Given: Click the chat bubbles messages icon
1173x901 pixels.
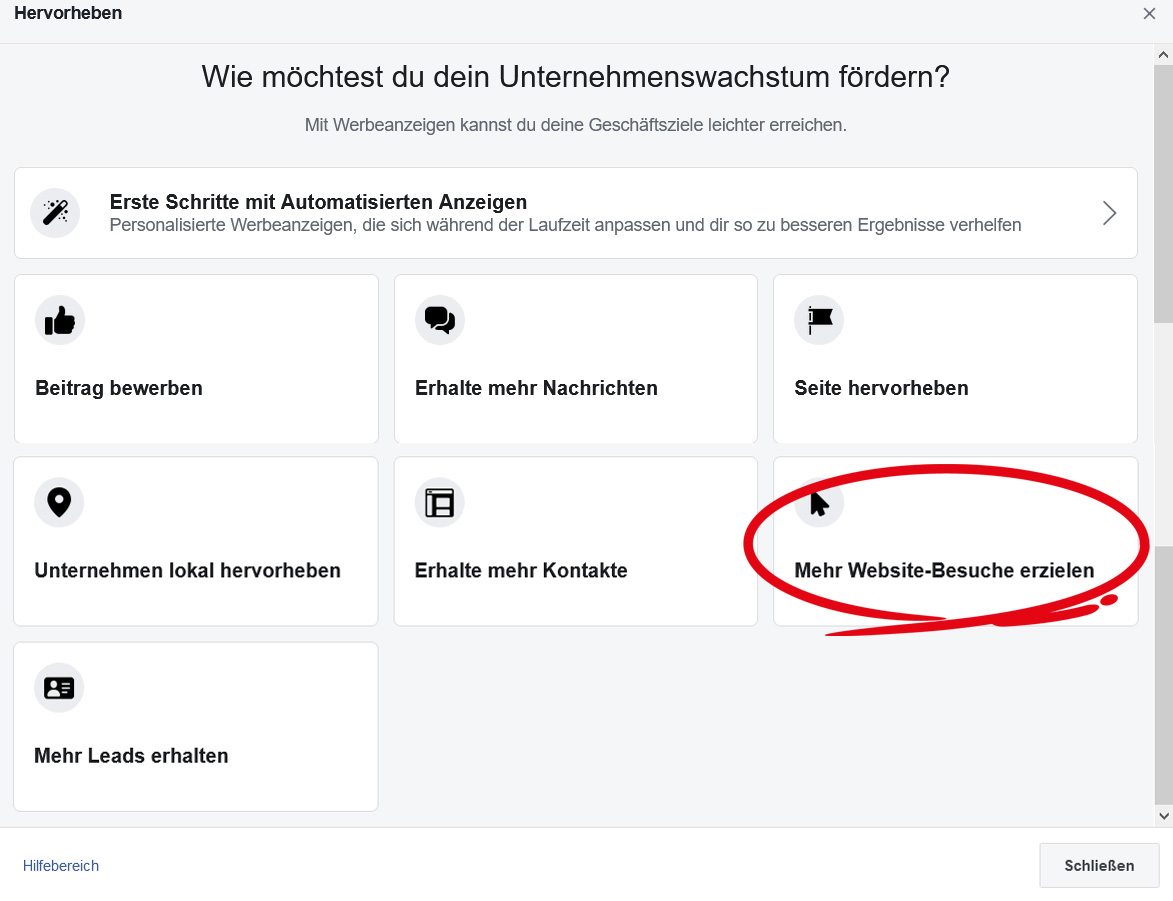Looking at the screenshot, I should click(440, 320).
